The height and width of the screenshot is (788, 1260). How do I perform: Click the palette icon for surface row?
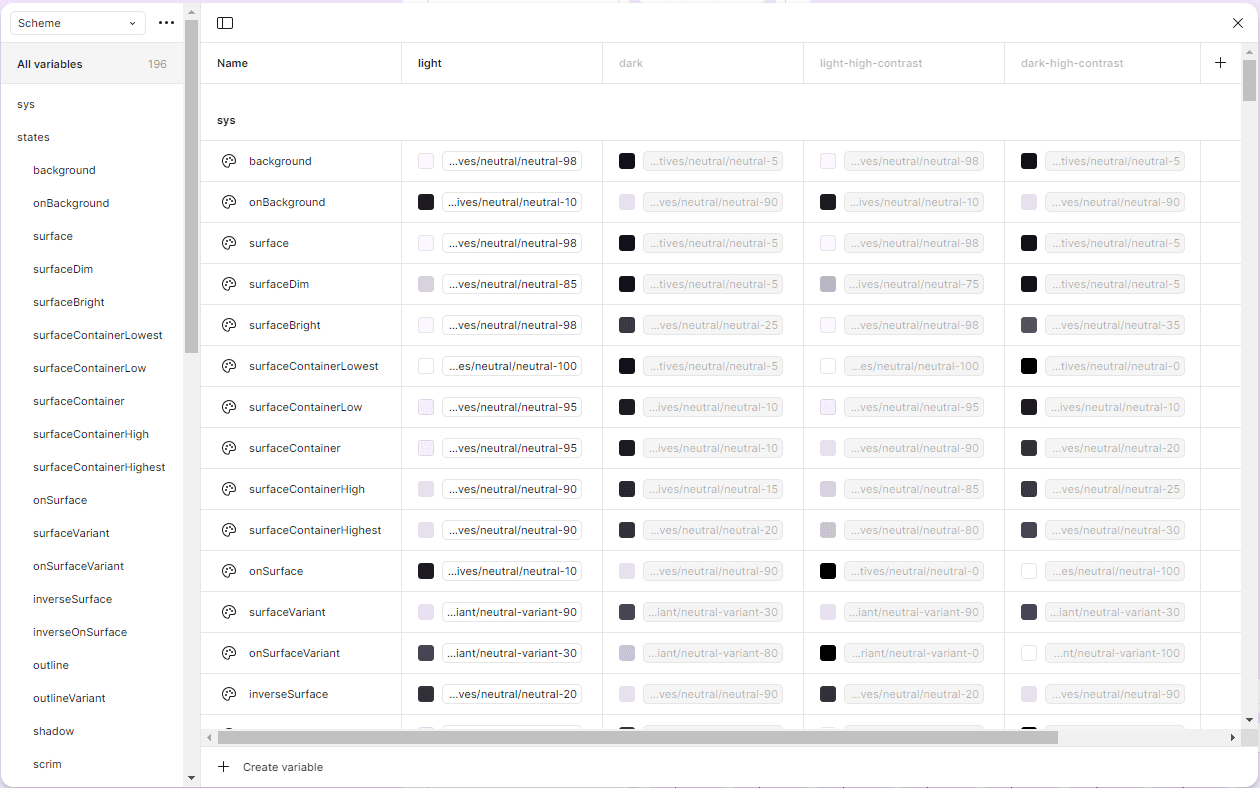click(x=228, y=243)
